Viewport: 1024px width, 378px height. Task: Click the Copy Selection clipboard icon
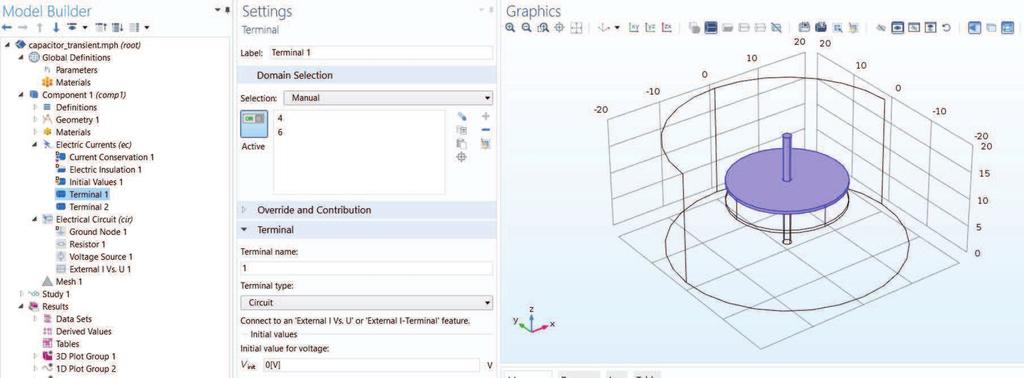462,129
